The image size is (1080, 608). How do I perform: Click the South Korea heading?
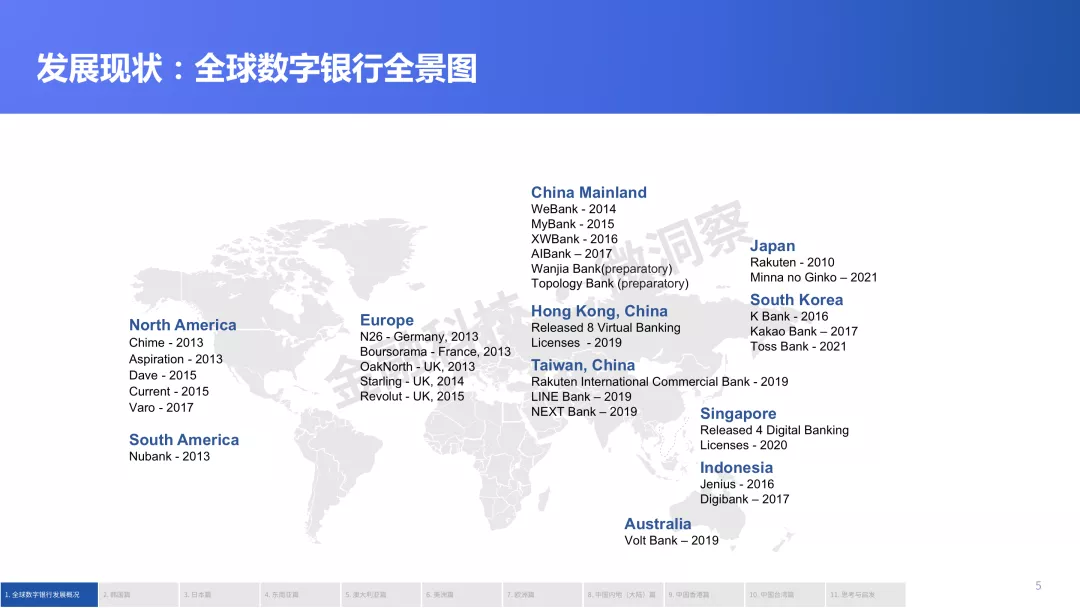click(x=796, y=300)
